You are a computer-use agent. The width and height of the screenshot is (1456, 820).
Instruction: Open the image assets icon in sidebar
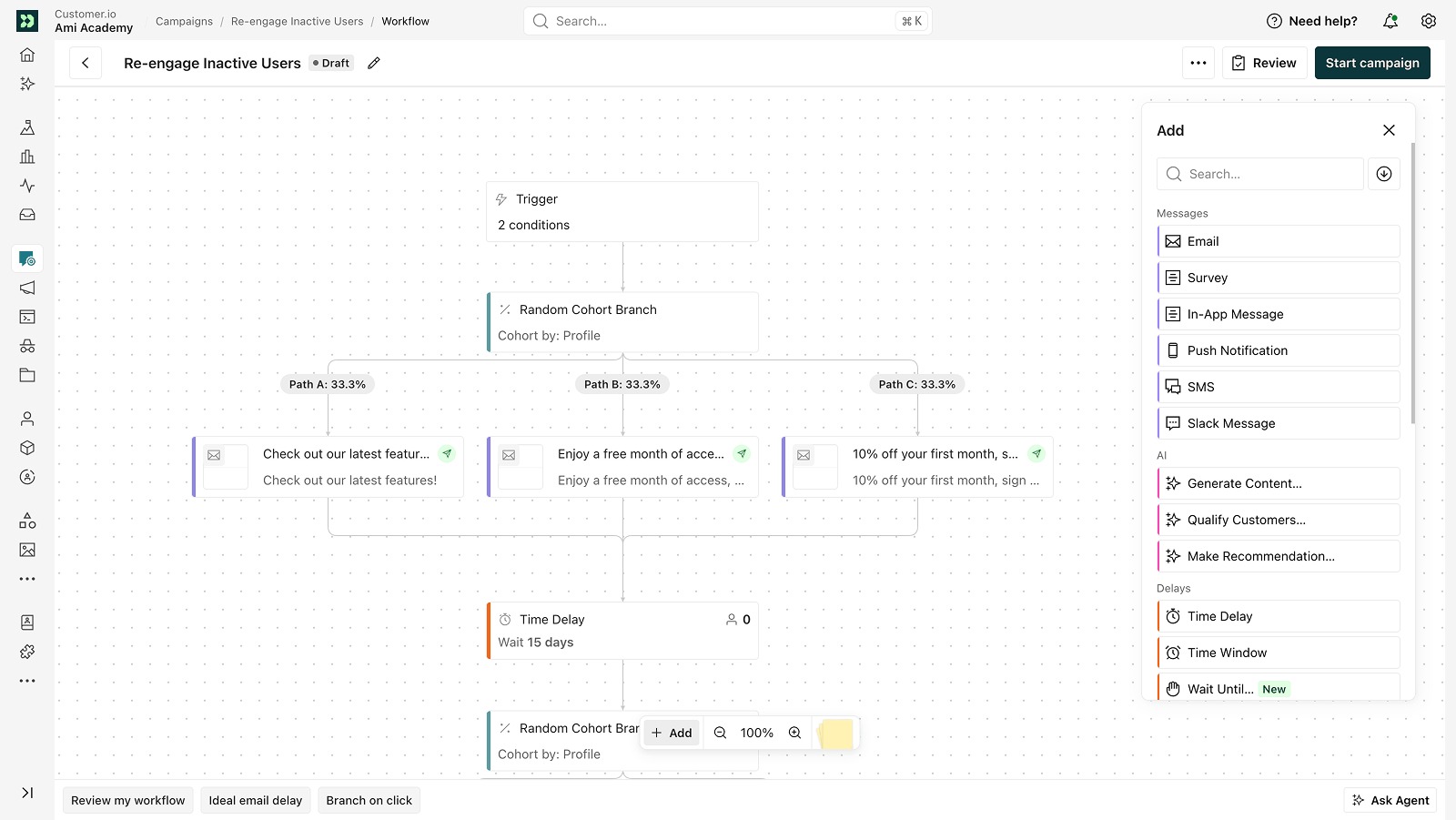pyautogui.click(x=27, y=550)
